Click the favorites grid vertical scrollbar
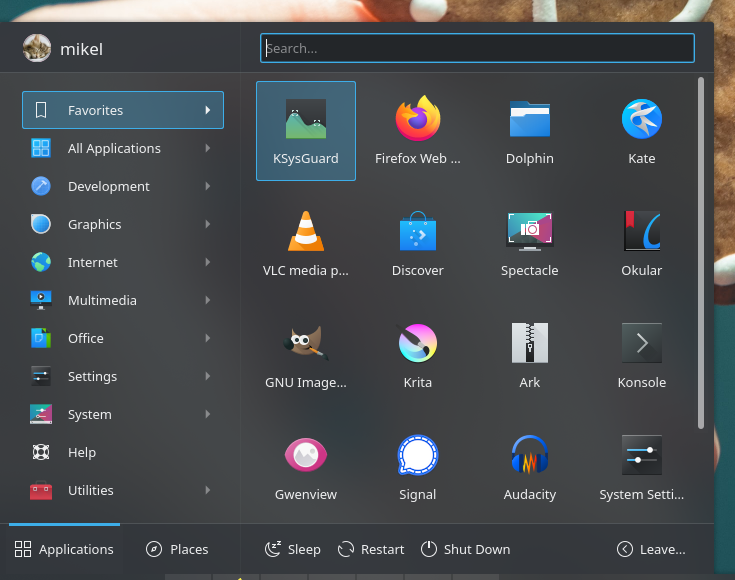Viewport: 735px width, 580px height. tap(700, 250)
